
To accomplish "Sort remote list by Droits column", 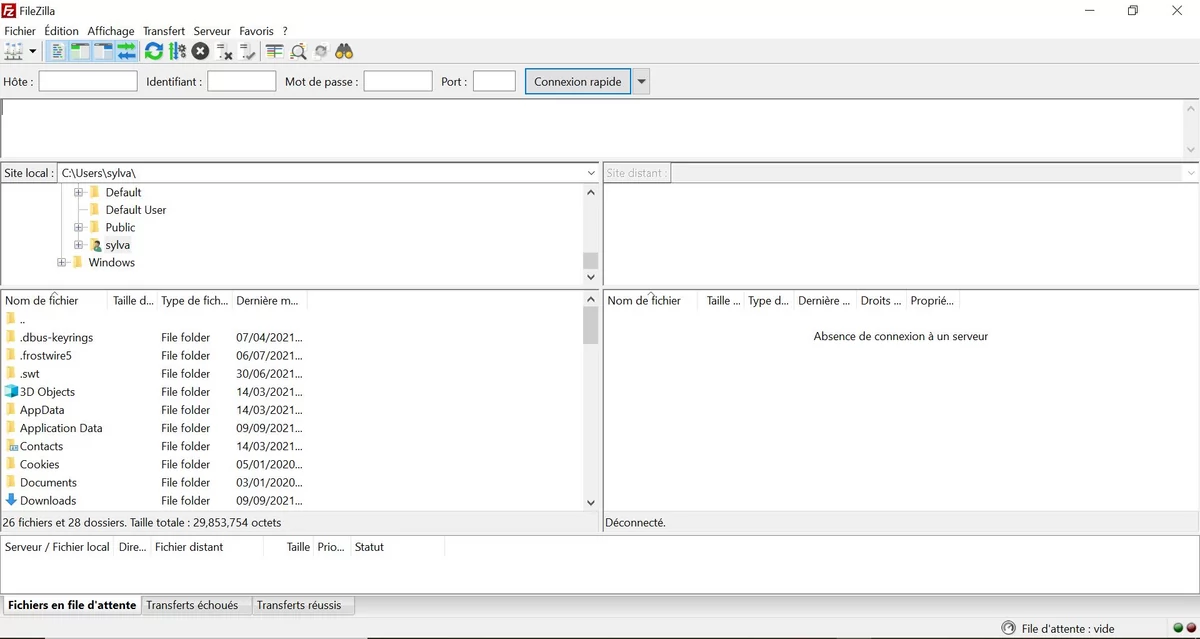I will coord(881,300).
